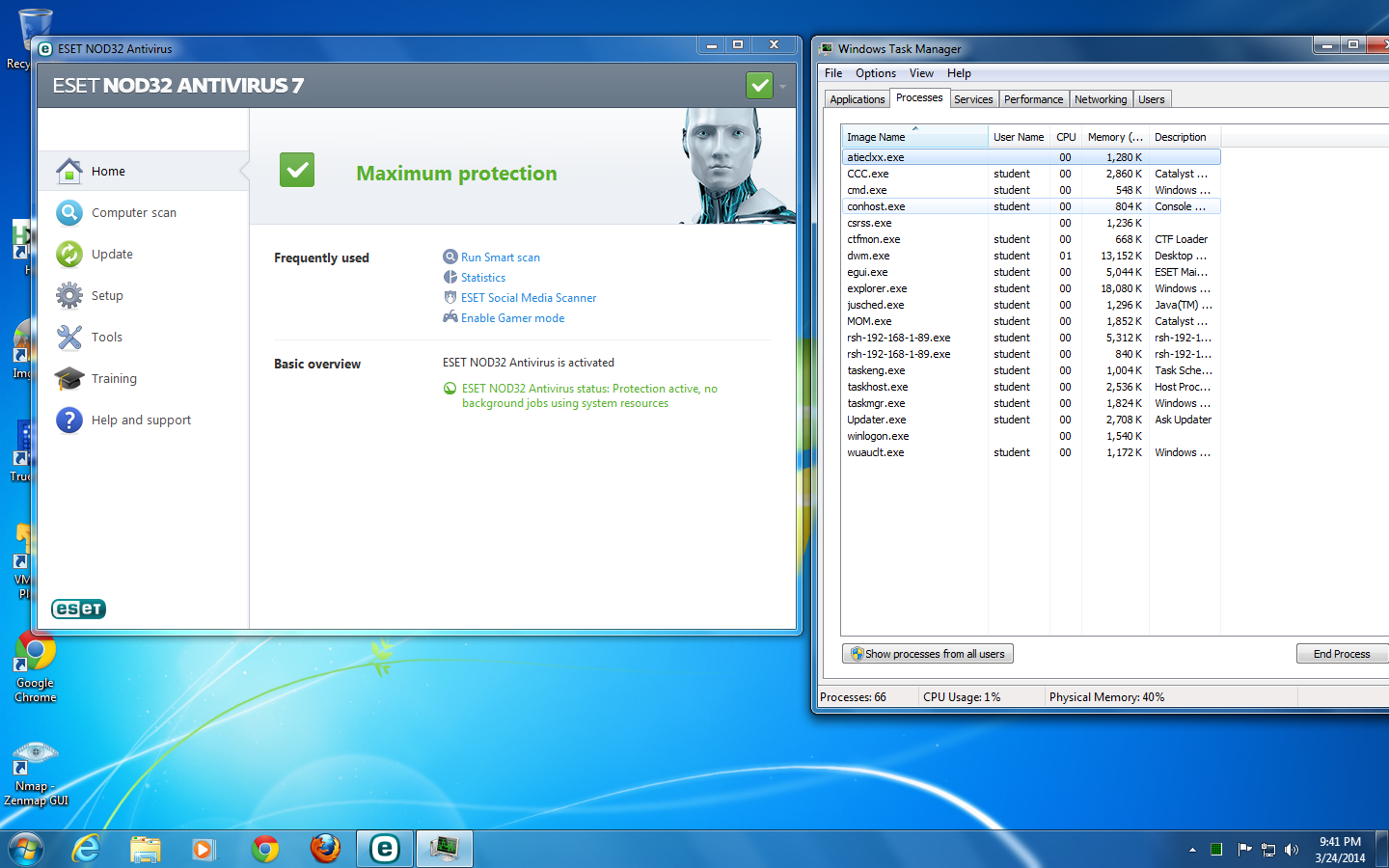Click the Training graduation cap icon

click(x=69, y=378)
